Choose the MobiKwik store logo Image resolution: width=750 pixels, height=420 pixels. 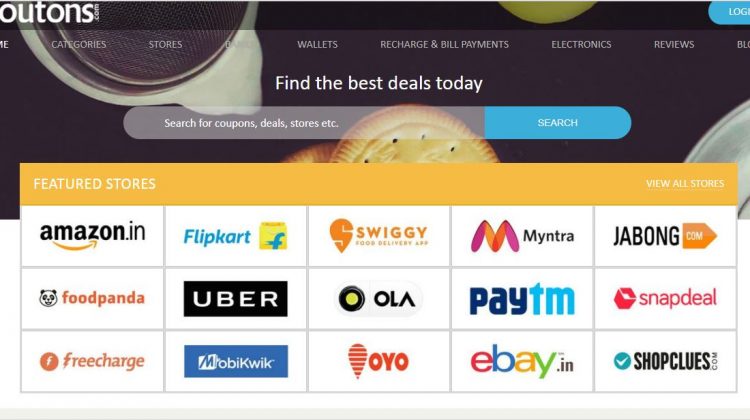[235, 361]
